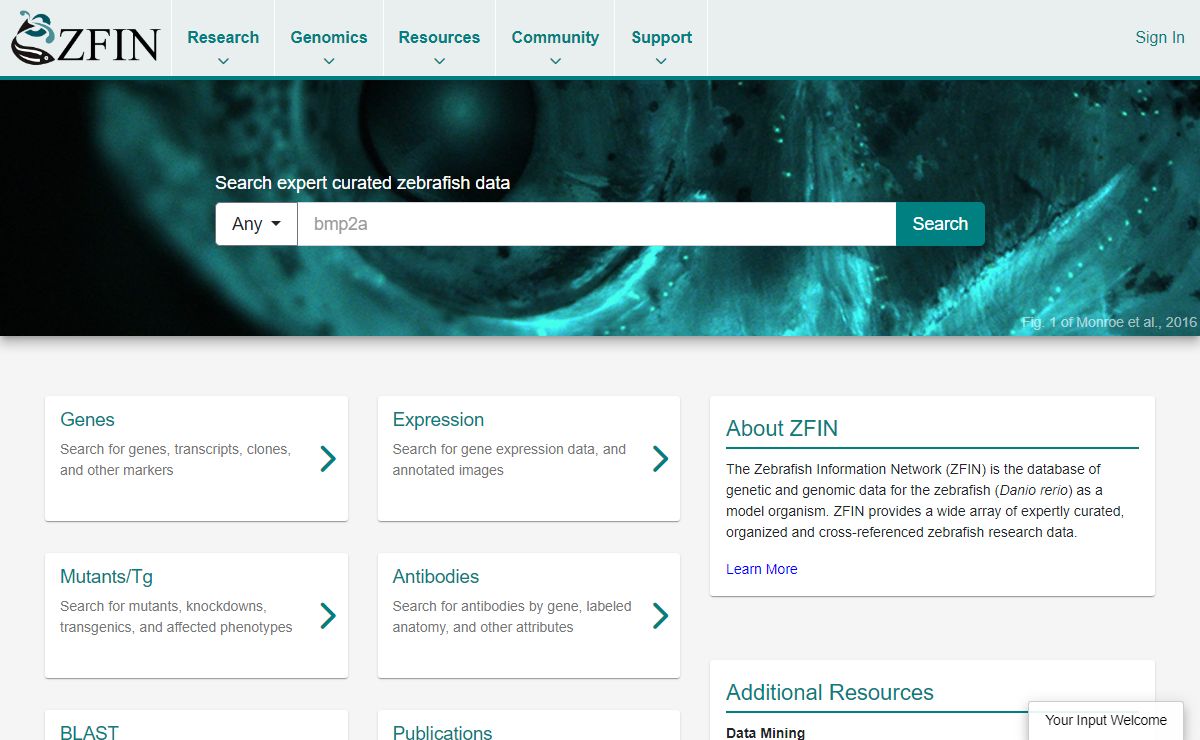Open the Resources menu

coord(439,38)
